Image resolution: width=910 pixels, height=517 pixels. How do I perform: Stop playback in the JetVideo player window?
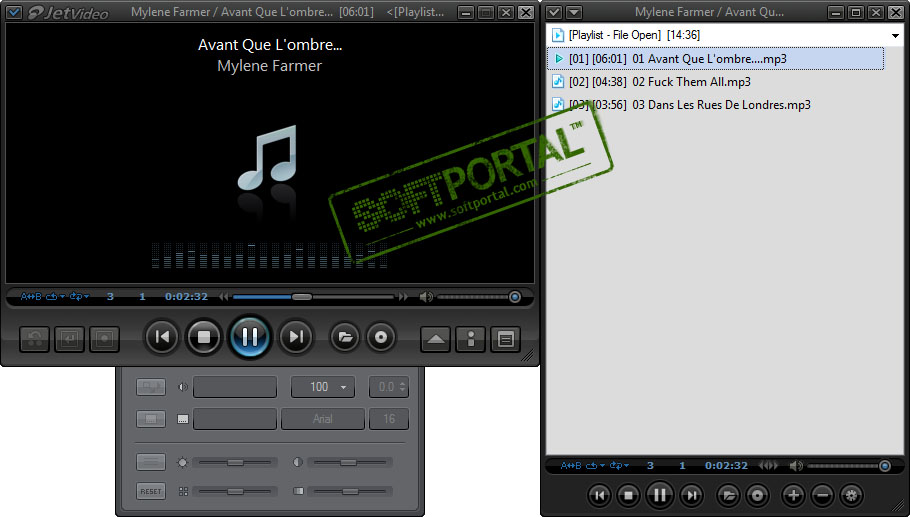pyautogui.click(x=204, y=337)
